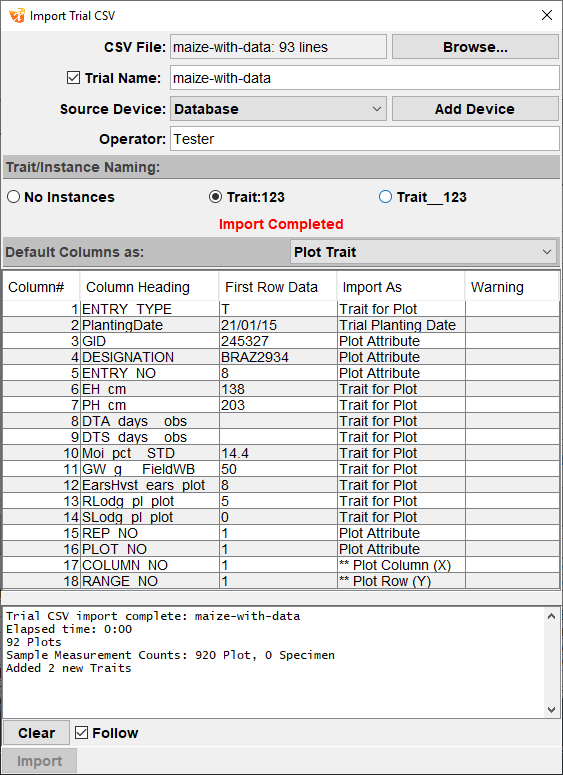The width and height of the screenshot is (563, 775).
Task: Select the Moi_pct__STD heading cell
Action: 150,453
